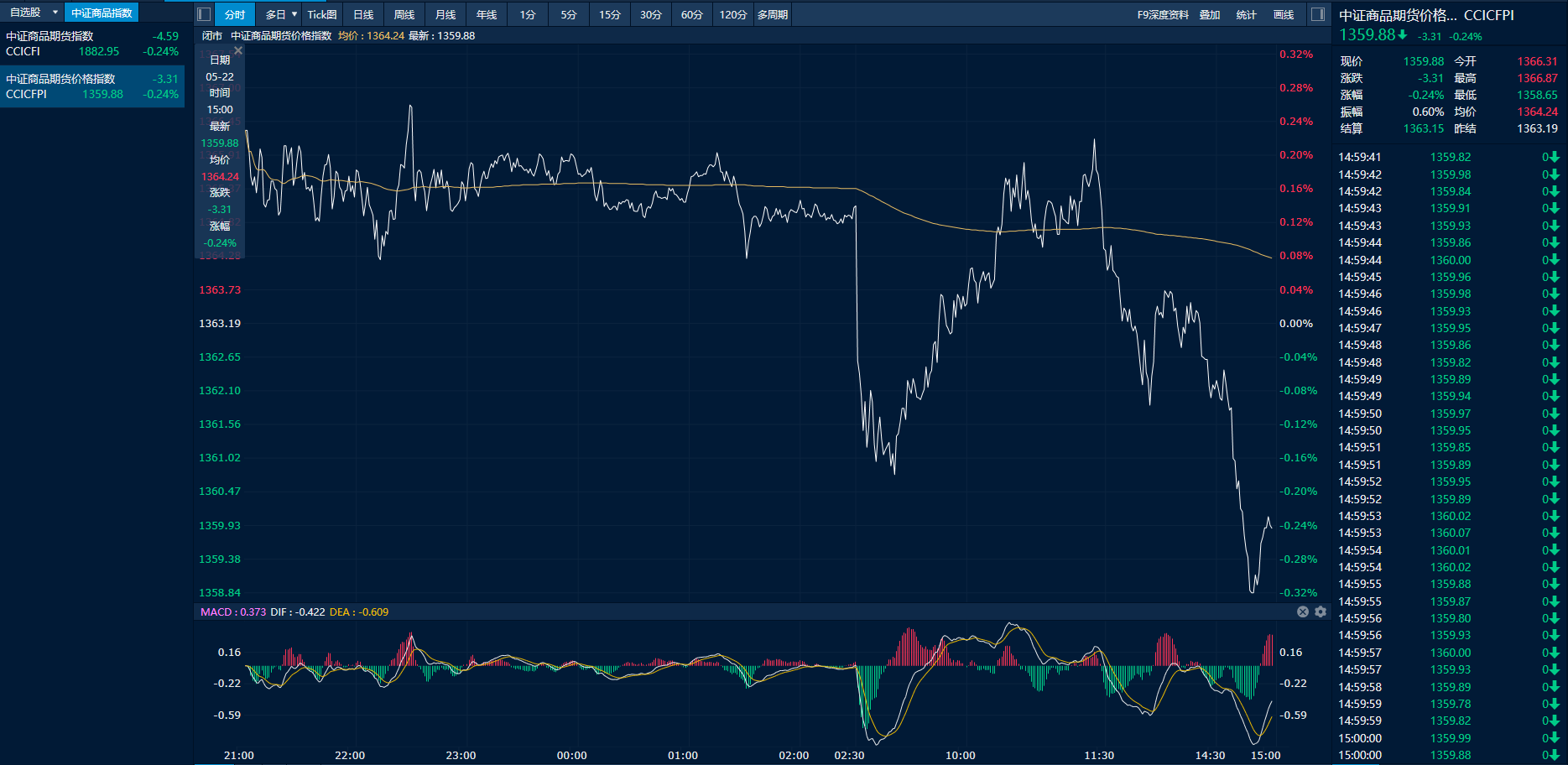Close the floating data info box

[x=238, y=51]
